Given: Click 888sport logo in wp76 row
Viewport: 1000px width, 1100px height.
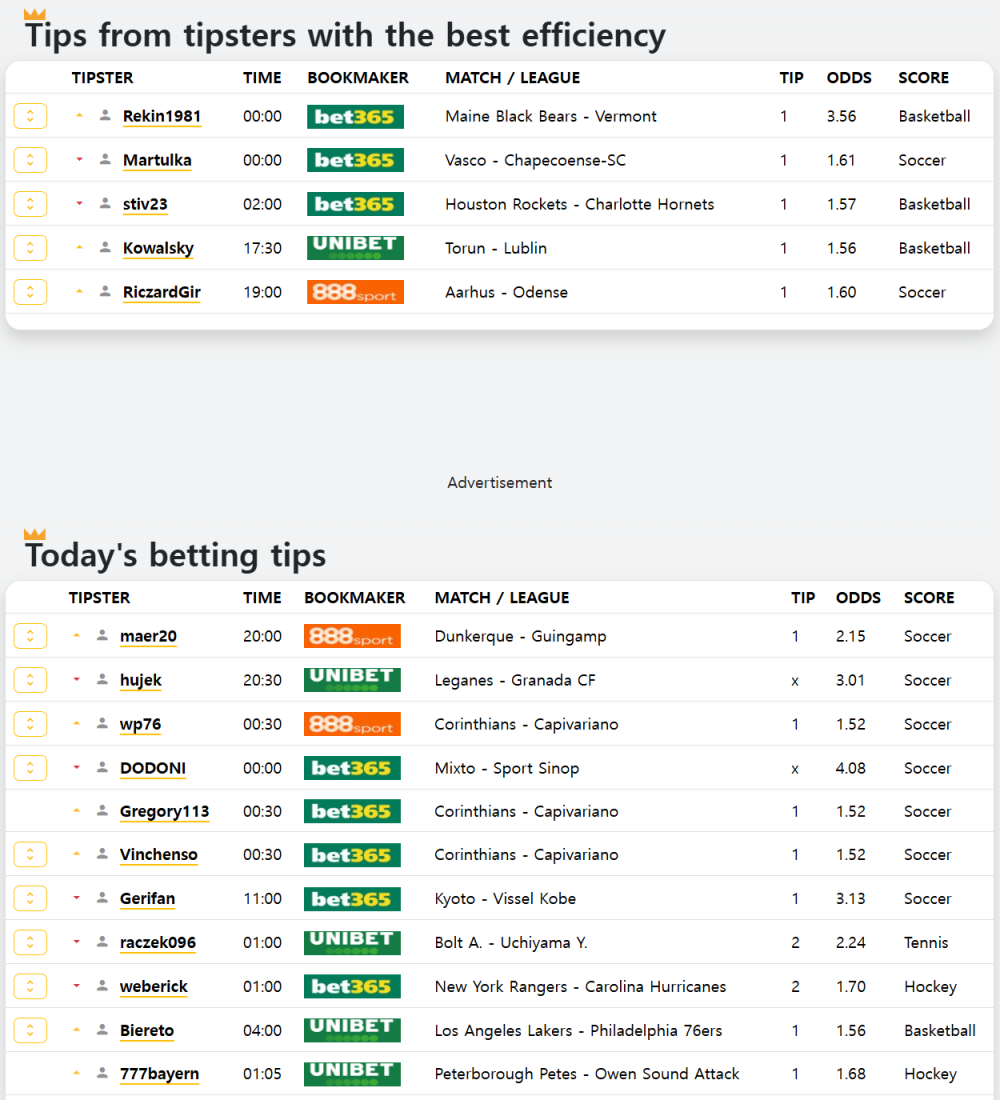Looking at the screenshot, I should 352,725.
